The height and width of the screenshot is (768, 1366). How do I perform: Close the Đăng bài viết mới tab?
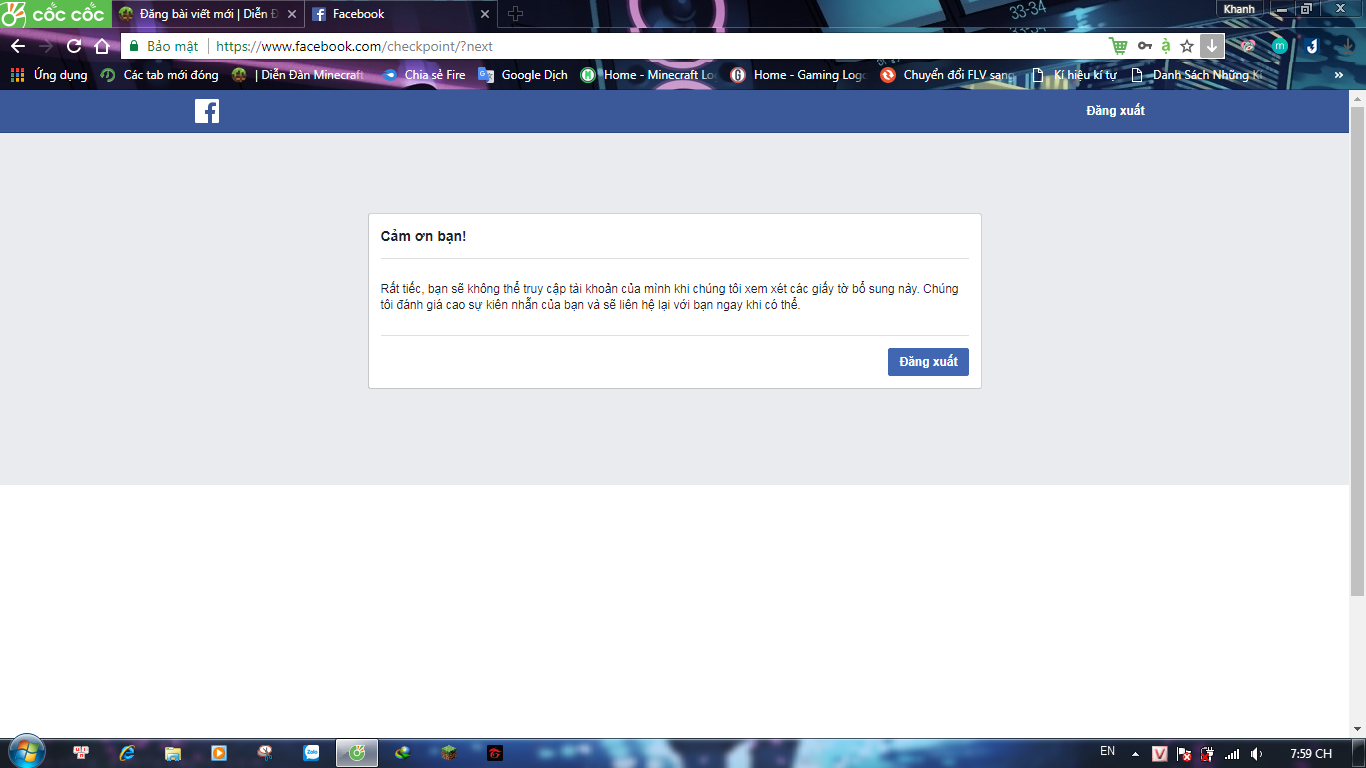click(292, 14)
